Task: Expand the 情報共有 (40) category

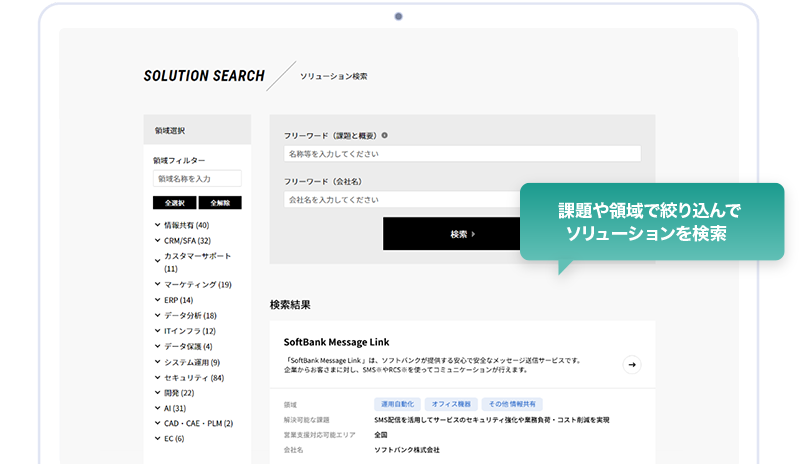Action: (x=157, y=225)
